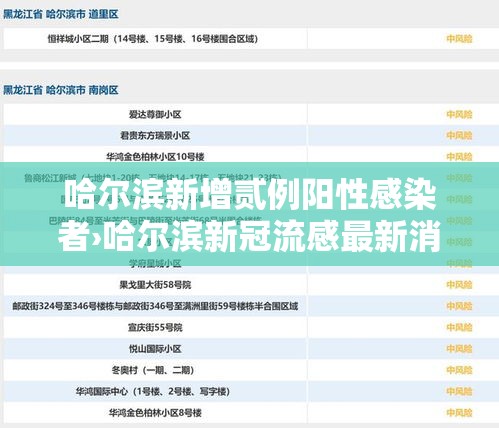Select the 爱达尊御小区 row name

tap(155, 115)
